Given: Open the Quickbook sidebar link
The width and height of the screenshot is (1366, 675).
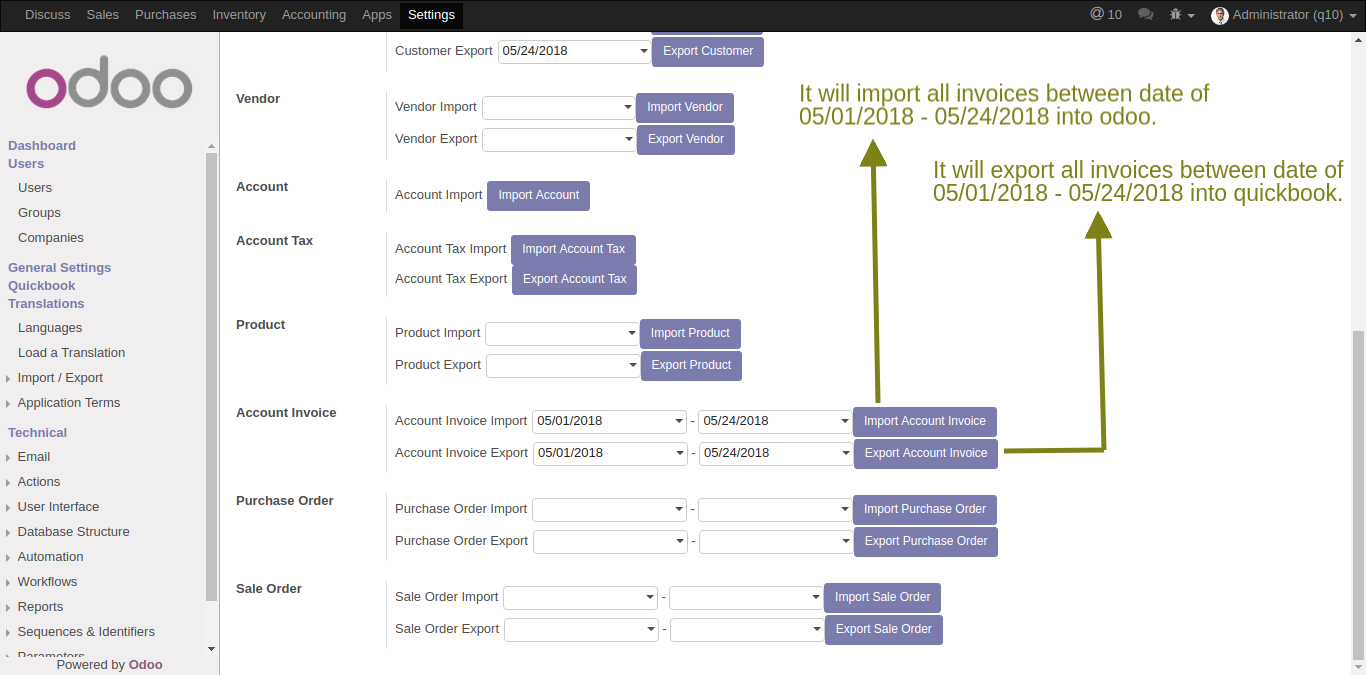Looking at the screenshot, I should 42,286.
